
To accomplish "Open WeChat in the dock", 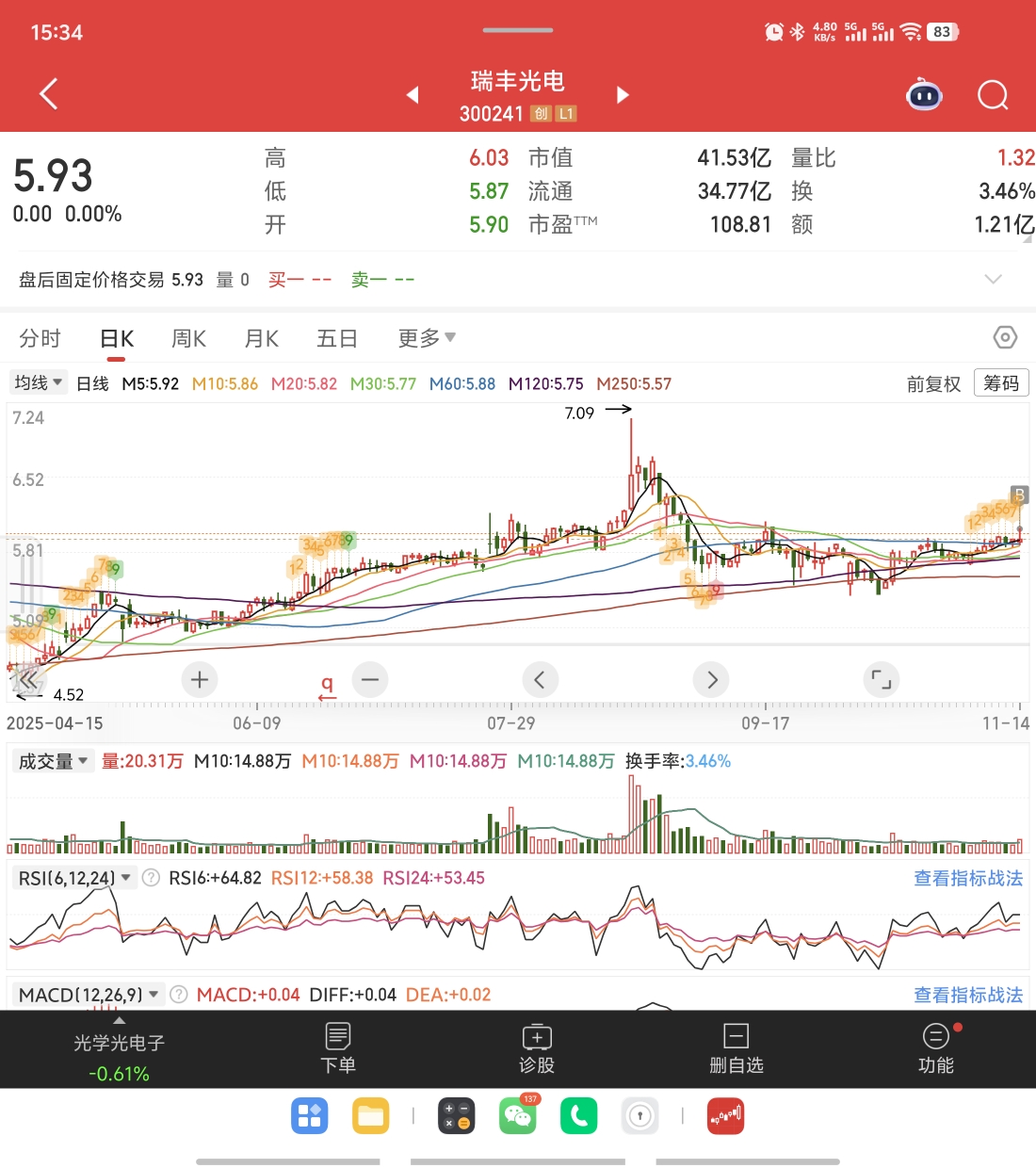I will click(518, 1116).
